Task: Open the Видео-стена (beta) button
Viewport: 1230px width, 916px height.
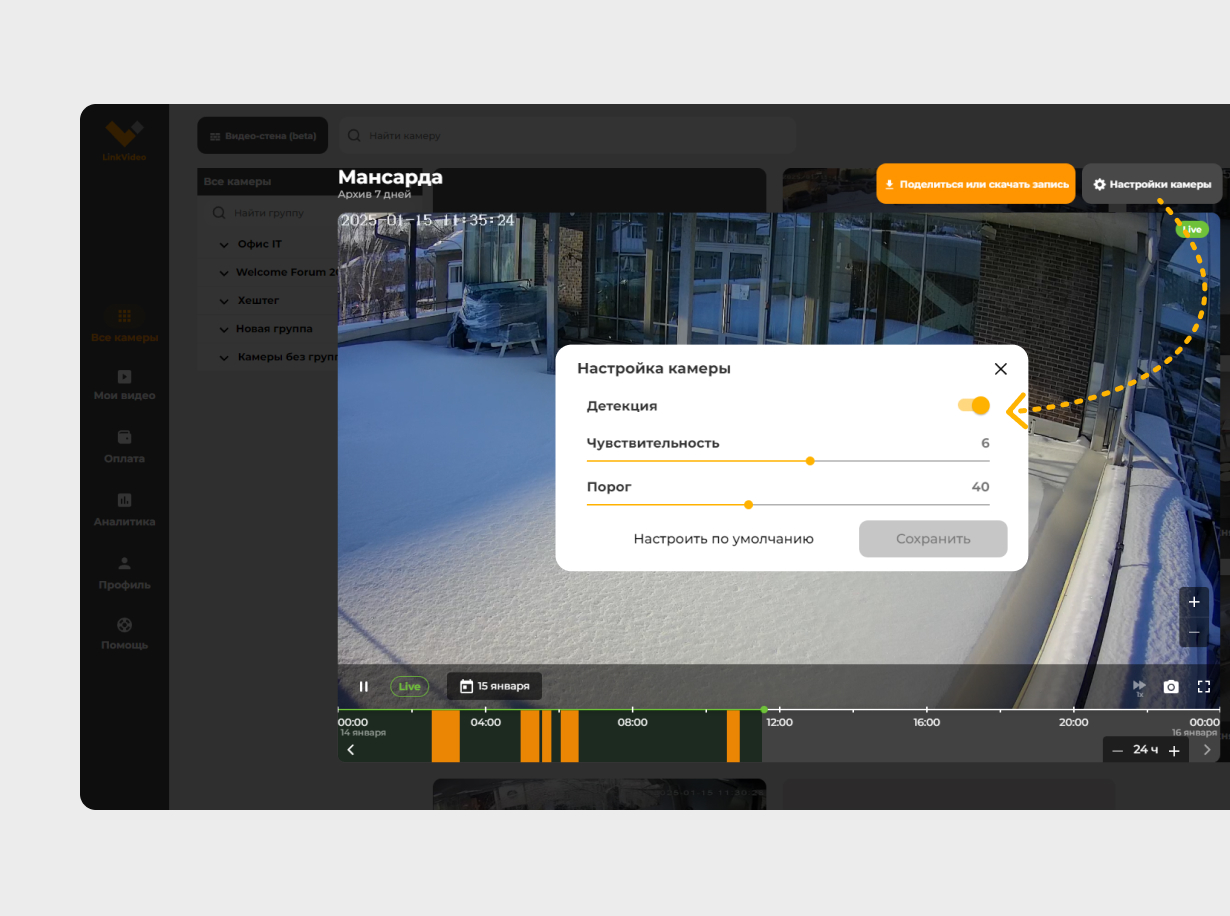Action: point(263,135)
